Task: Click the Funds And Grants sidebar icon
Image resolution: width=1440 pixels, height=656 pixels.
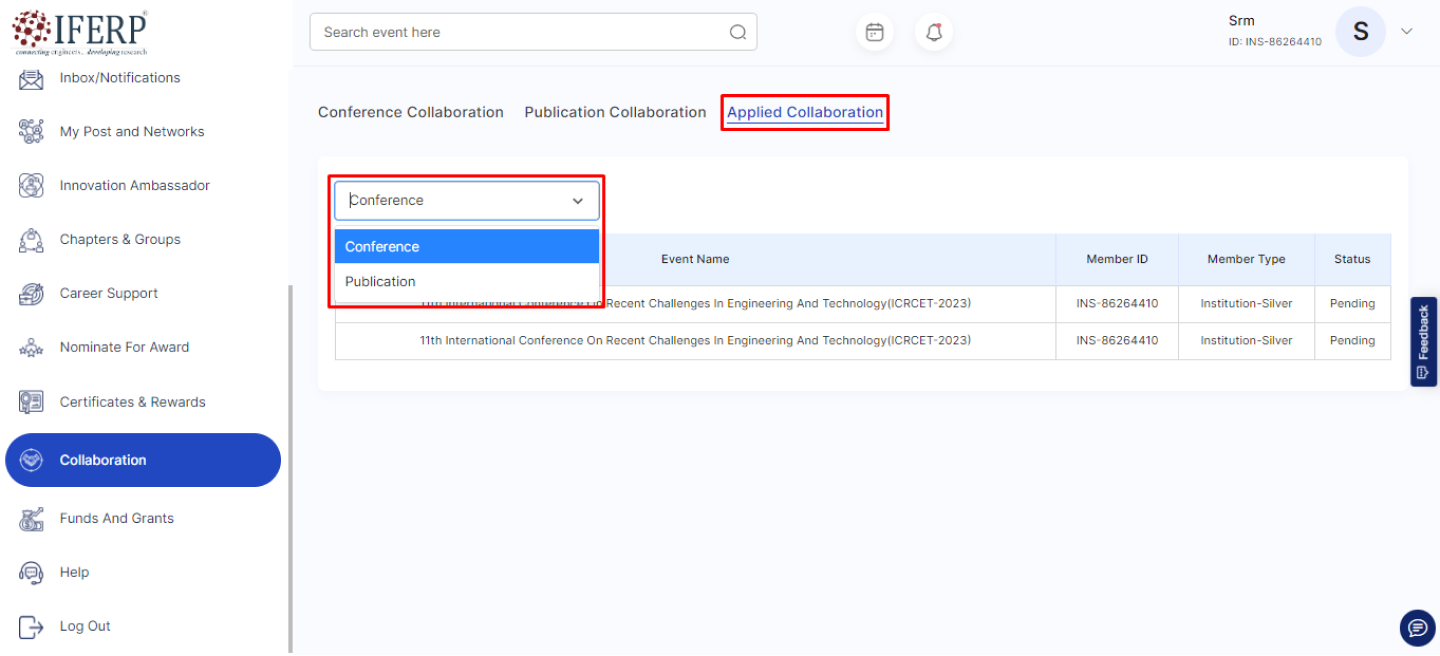Action: point(32,518)
